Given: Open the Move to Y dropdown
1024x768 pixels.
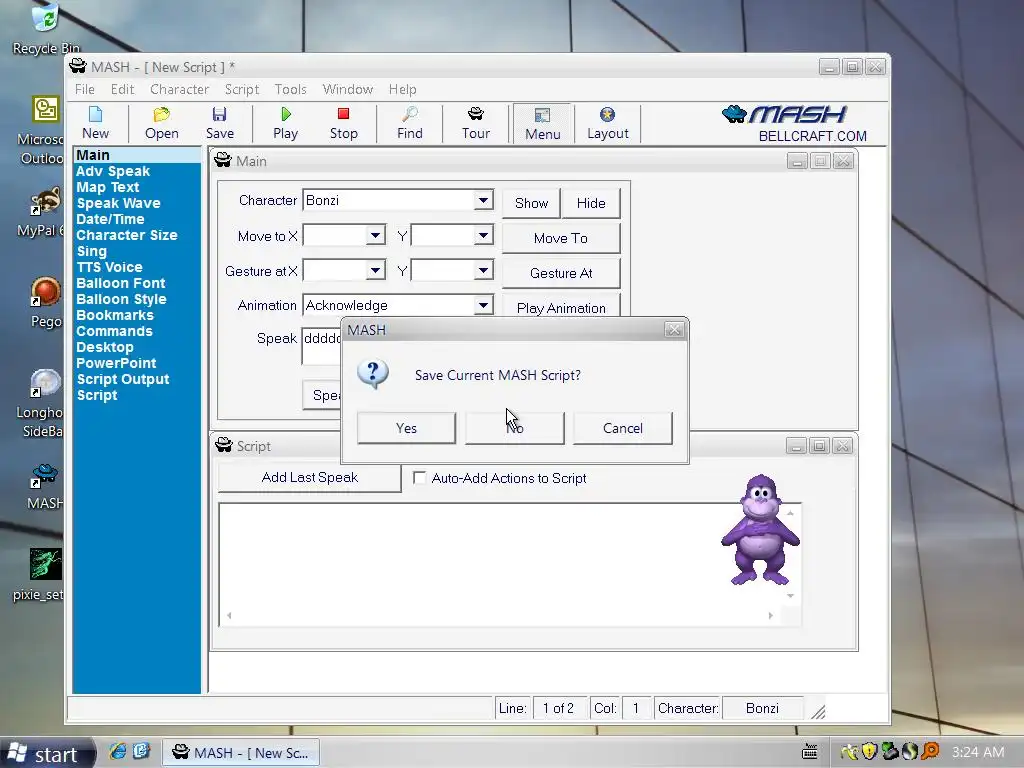Looking at the screenshot, I should pos(483,235).
